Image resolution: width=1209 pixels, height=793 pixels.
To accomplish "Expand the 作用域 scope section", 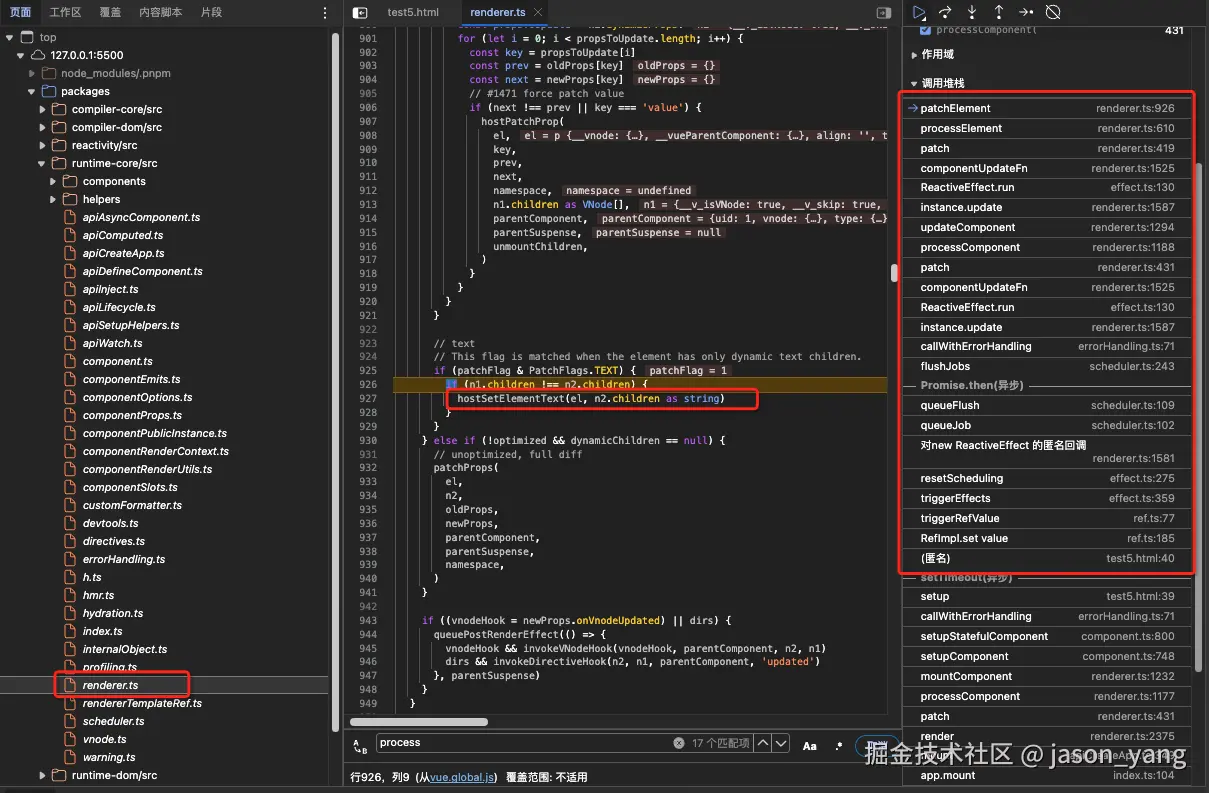I will (x=937, y=55).
